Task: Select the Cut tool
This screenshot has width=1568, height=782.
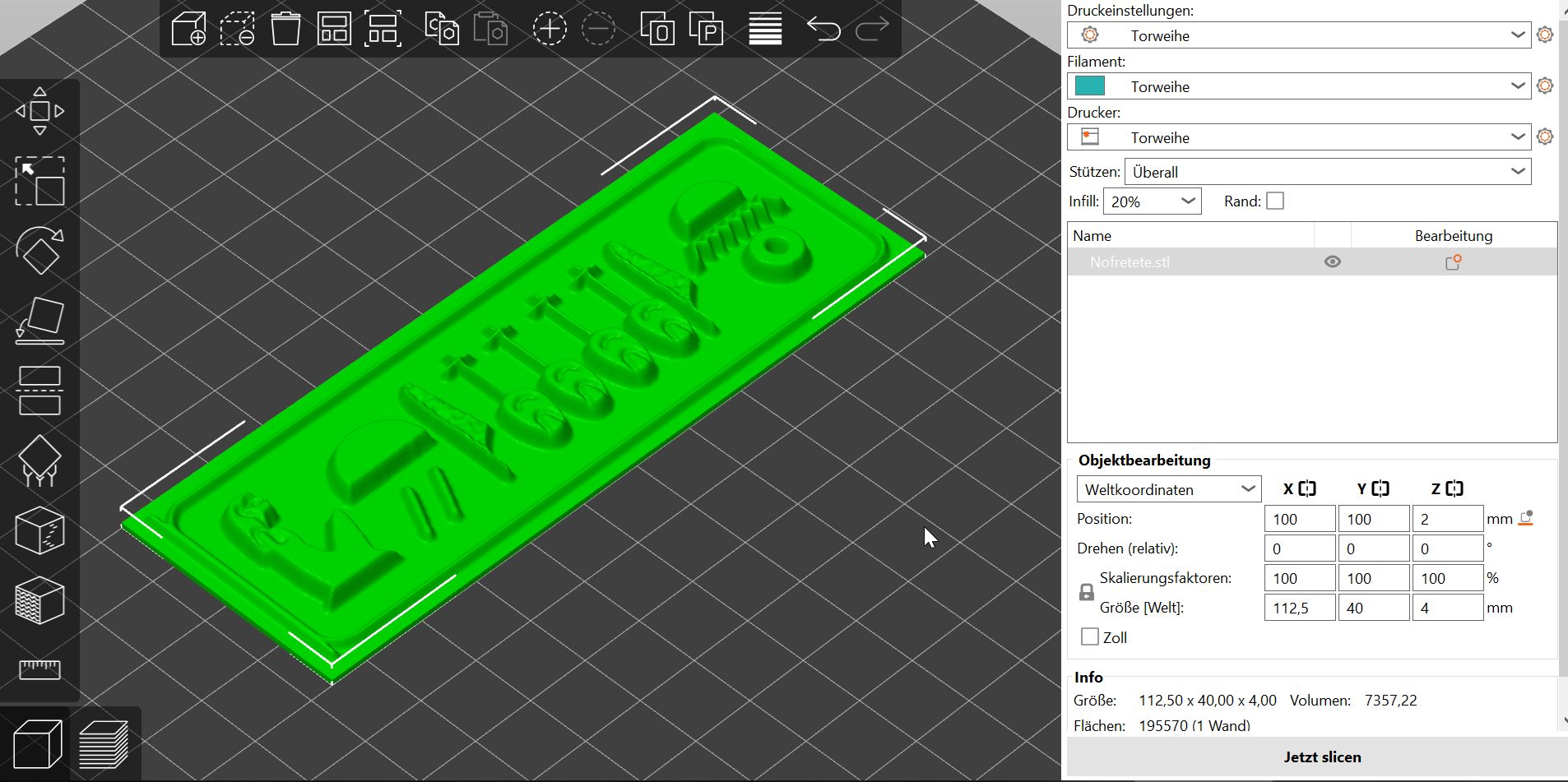Action: tap(39, 391)
